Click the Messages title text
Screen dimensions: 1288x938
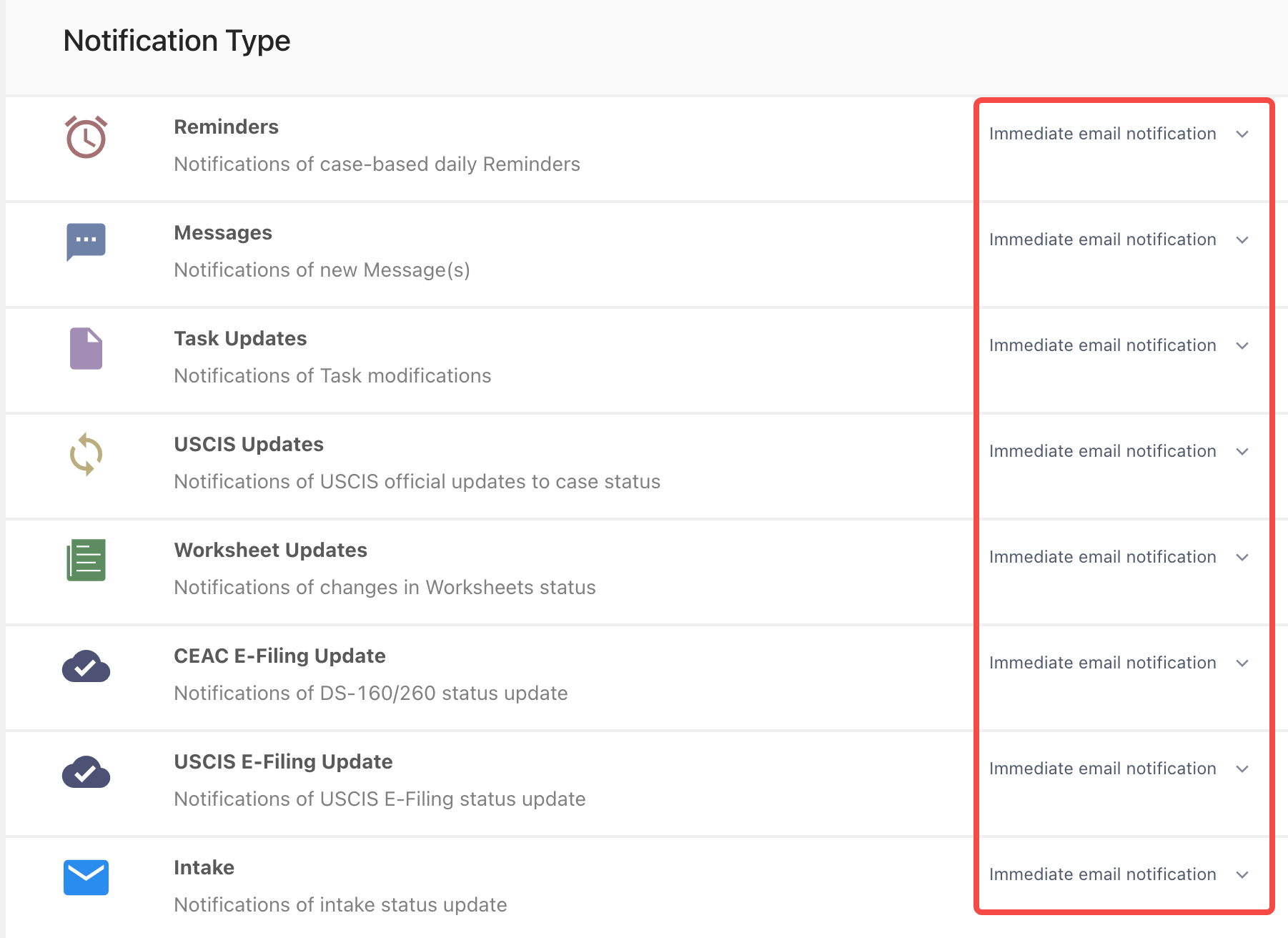(223, 233)
